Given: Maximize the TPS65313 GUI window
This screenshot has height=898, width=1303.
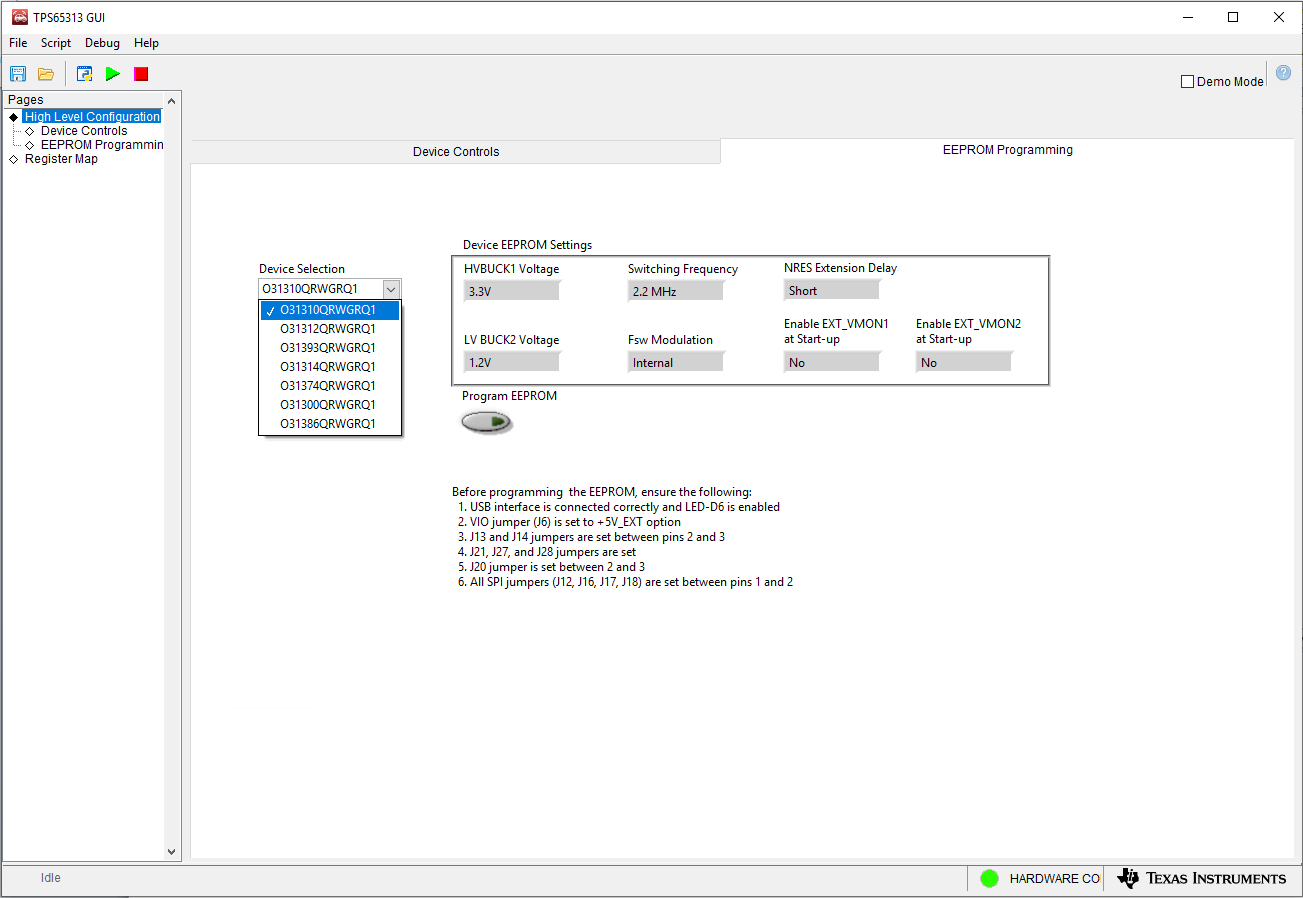Looking at the screenshot, I should pos(1233,17).
